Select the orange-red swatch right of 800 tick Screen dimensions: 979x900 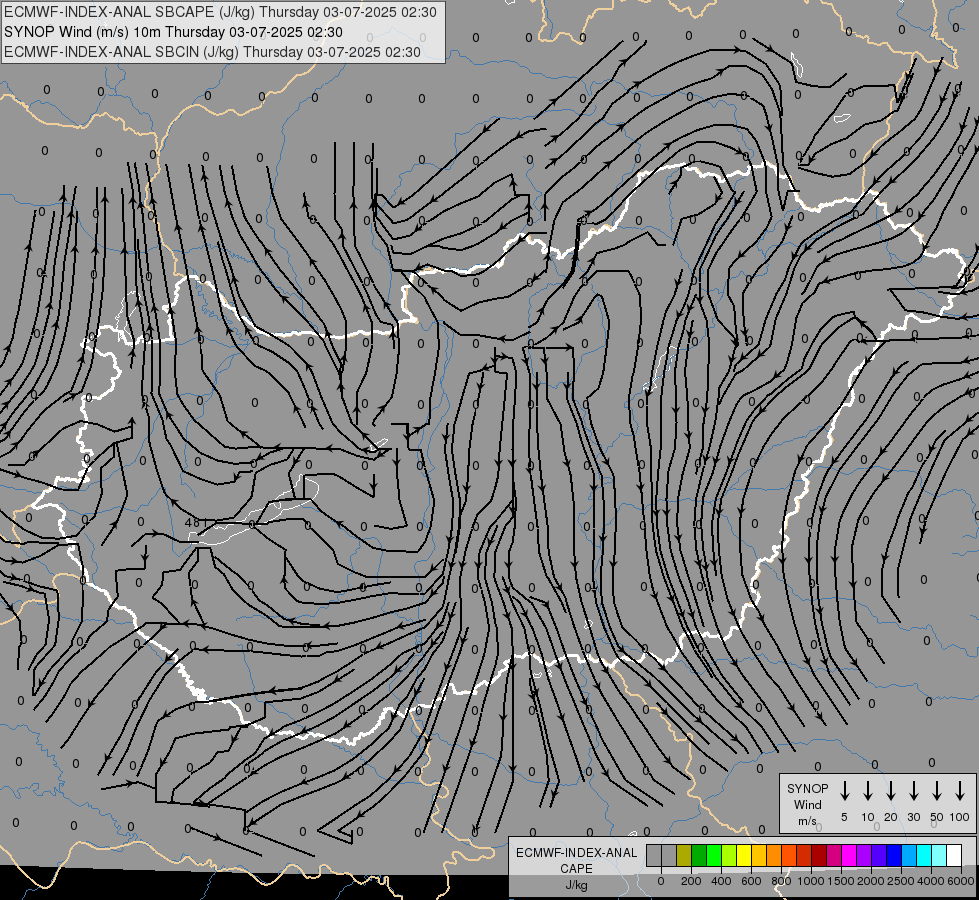(789, 856)
